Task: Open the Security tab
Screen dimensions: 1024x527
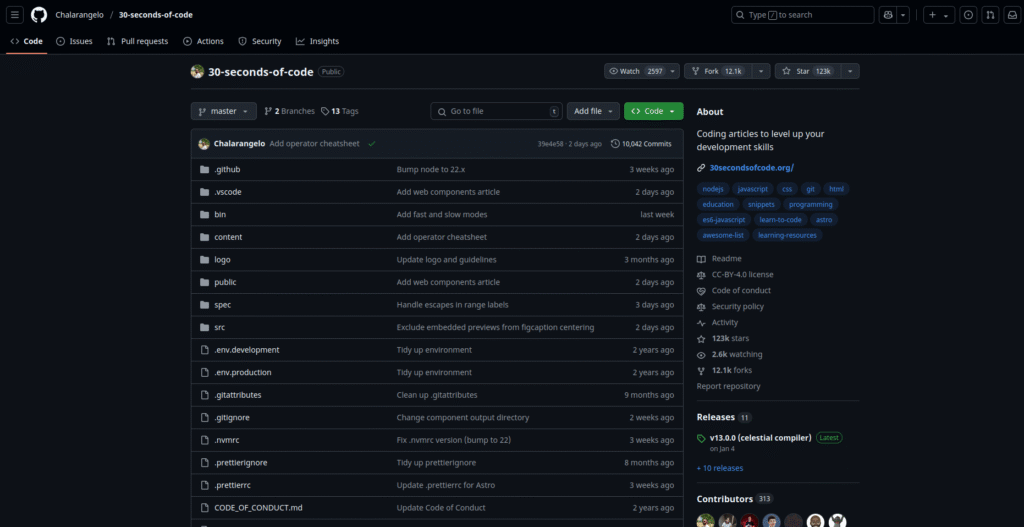Action: click(x=260, y=41)
